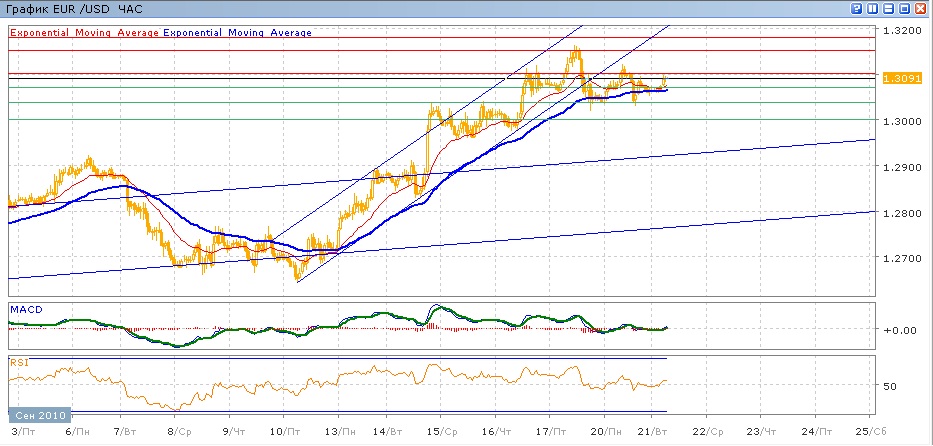
Task: Click the blue Exponential Moving Average label
Action: pos(237,32)
